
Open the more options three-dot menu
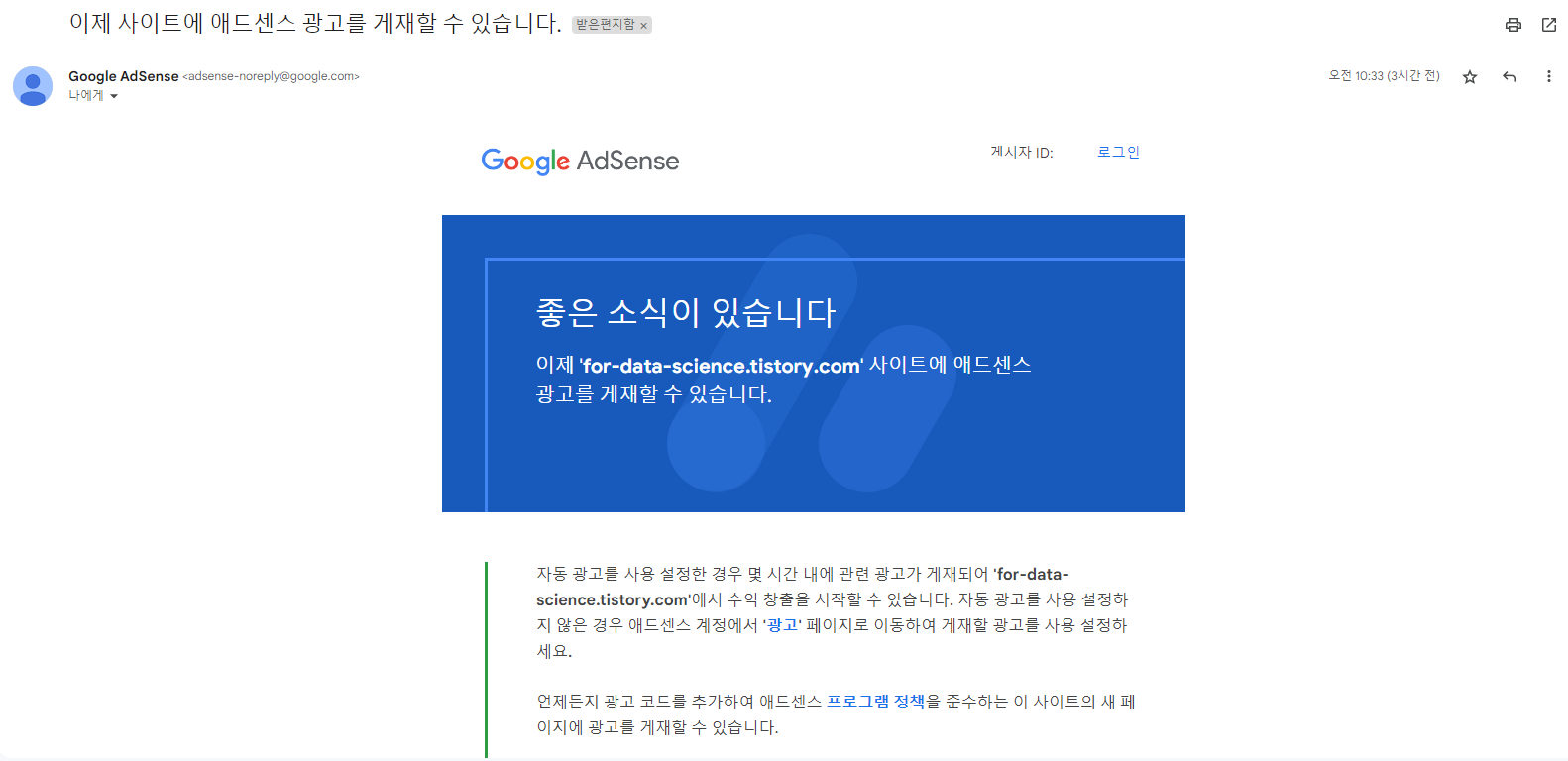[1549, 76]
